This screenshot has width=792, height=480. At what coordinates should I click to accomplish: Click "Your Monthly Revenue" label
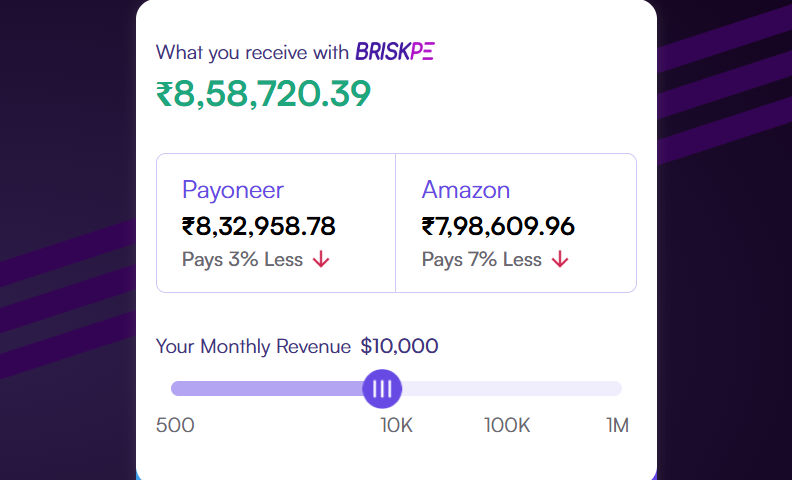point(253,347)
